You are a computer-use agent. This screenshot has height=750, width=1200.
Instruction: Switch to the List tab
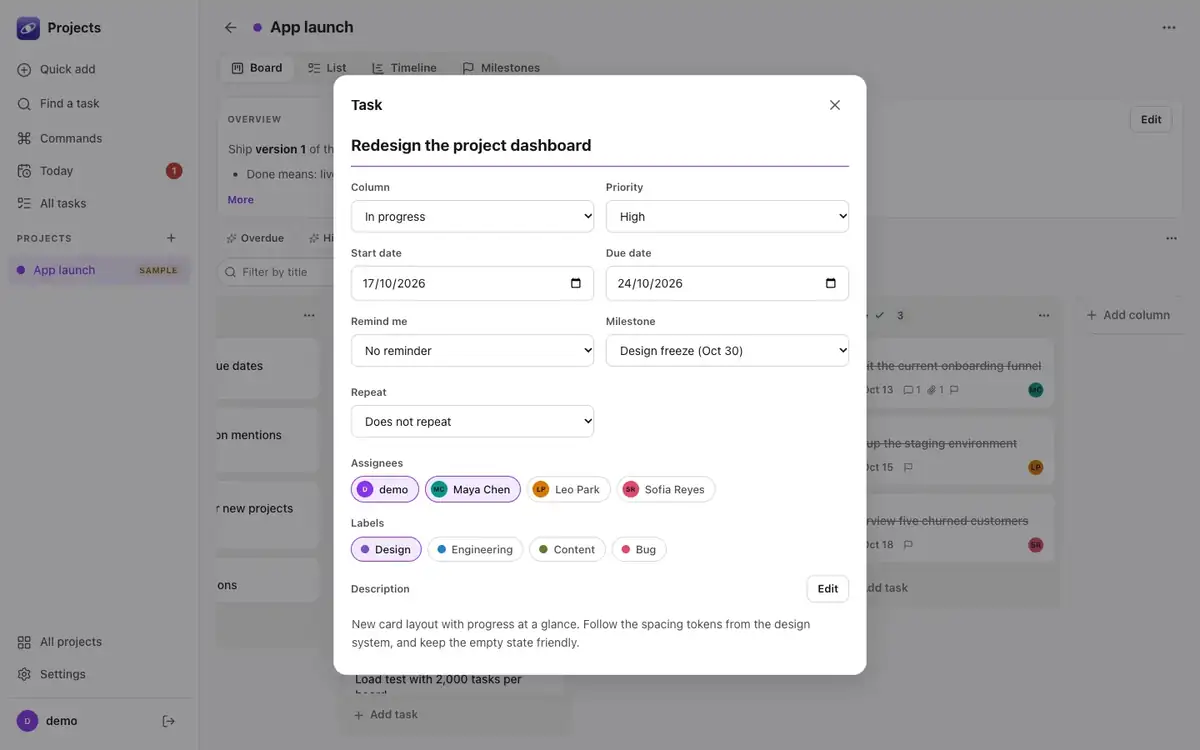[327, 68]
